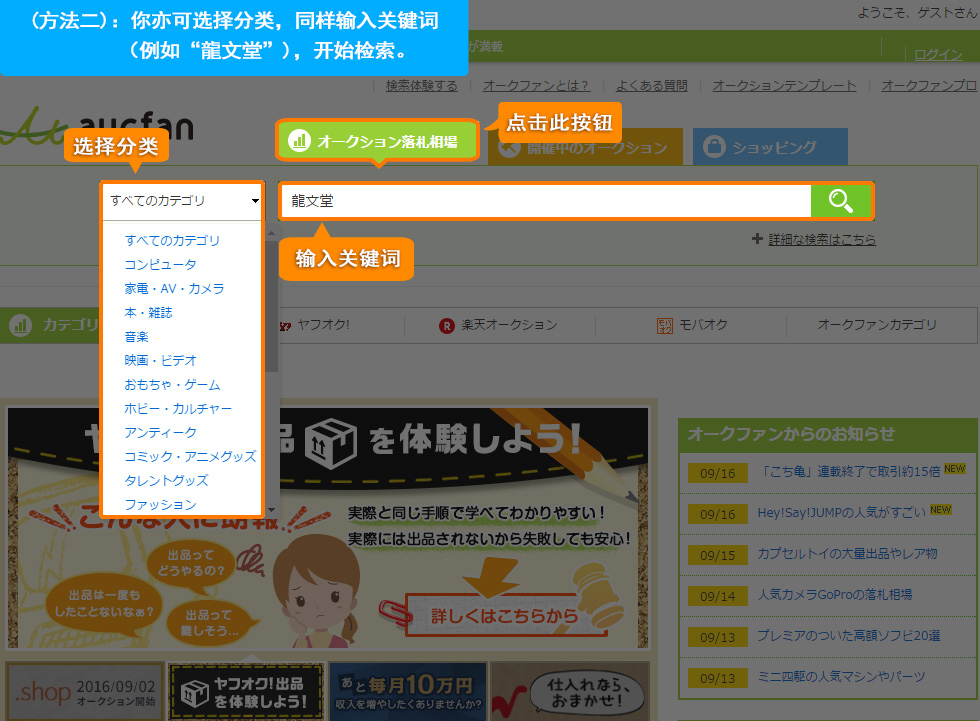Open news カプセルトイの大量出品やレア物
The height and width of the screenshot is (721, 980).
point(848,554)
